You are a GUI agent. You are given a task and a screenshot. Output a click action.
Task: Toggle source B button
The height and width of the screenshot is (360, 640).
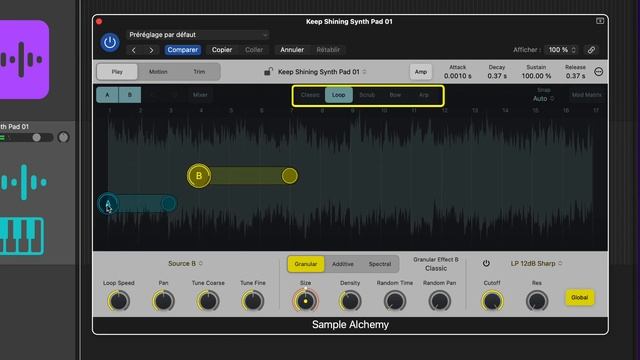[x=130, y=95]
